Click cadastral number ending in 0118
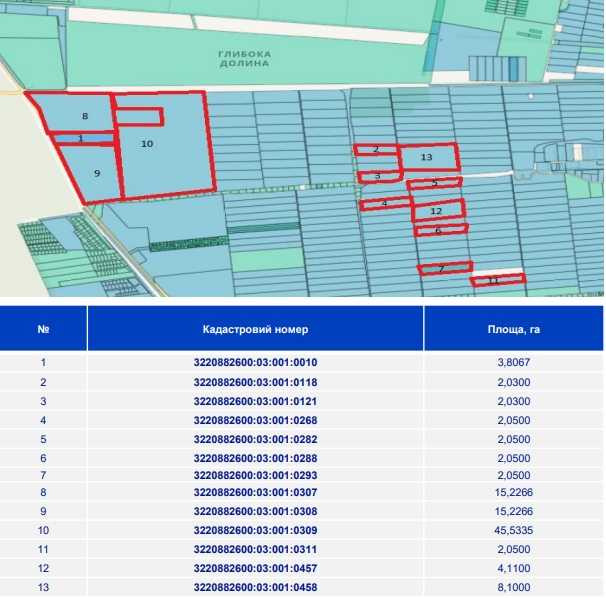 255,382
